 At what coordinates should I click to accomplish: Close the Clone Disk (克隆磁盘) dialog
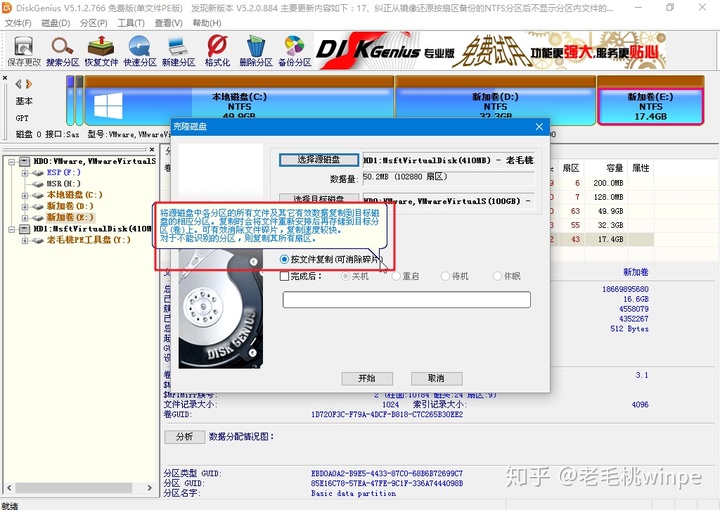point(539,127)
